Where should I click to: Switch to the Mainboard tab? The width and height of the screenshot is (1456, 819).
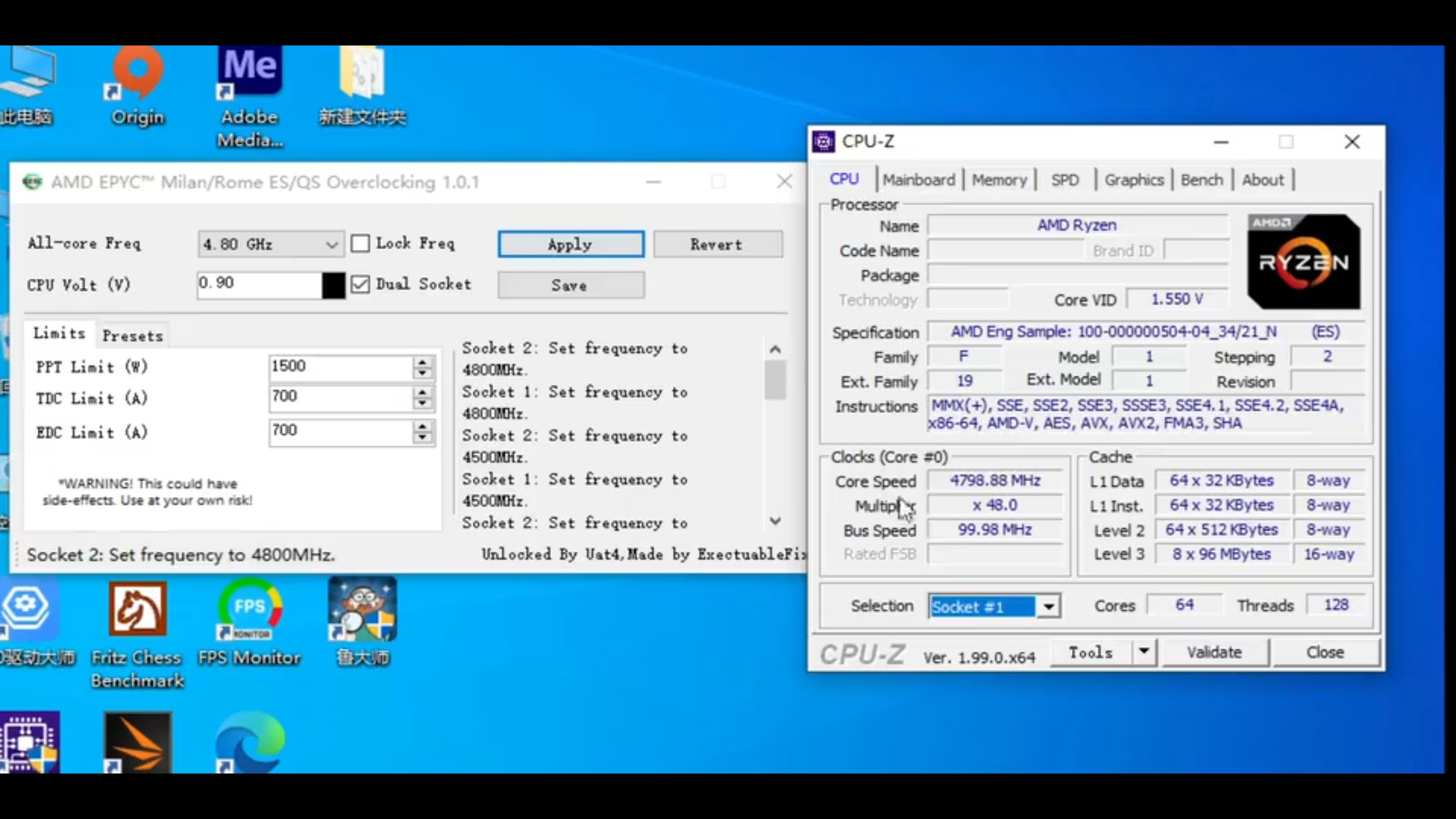pyautogui.click(x=919, y=180)
